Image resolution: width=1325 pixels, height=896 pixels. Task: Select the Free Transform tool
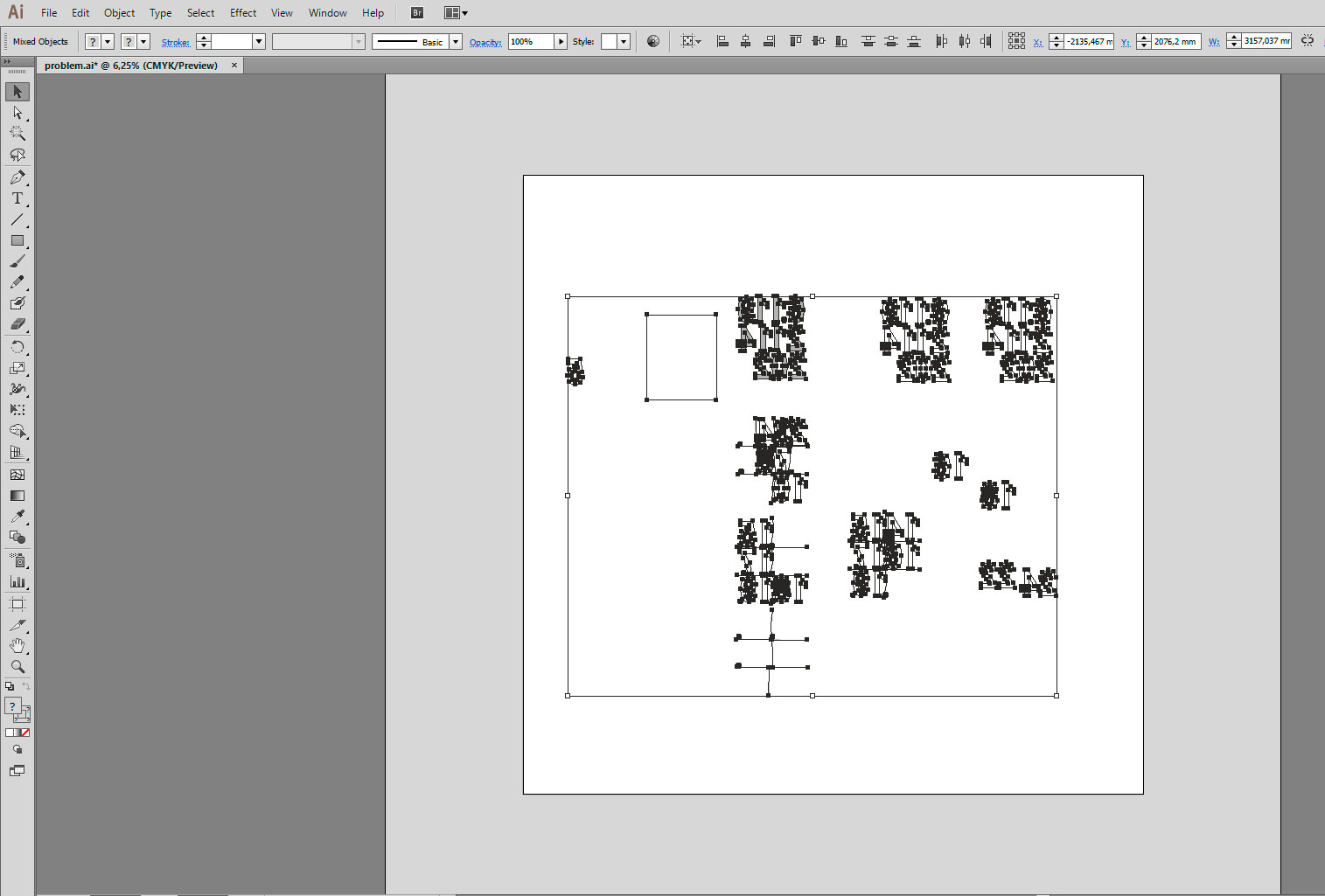point(17,410)
